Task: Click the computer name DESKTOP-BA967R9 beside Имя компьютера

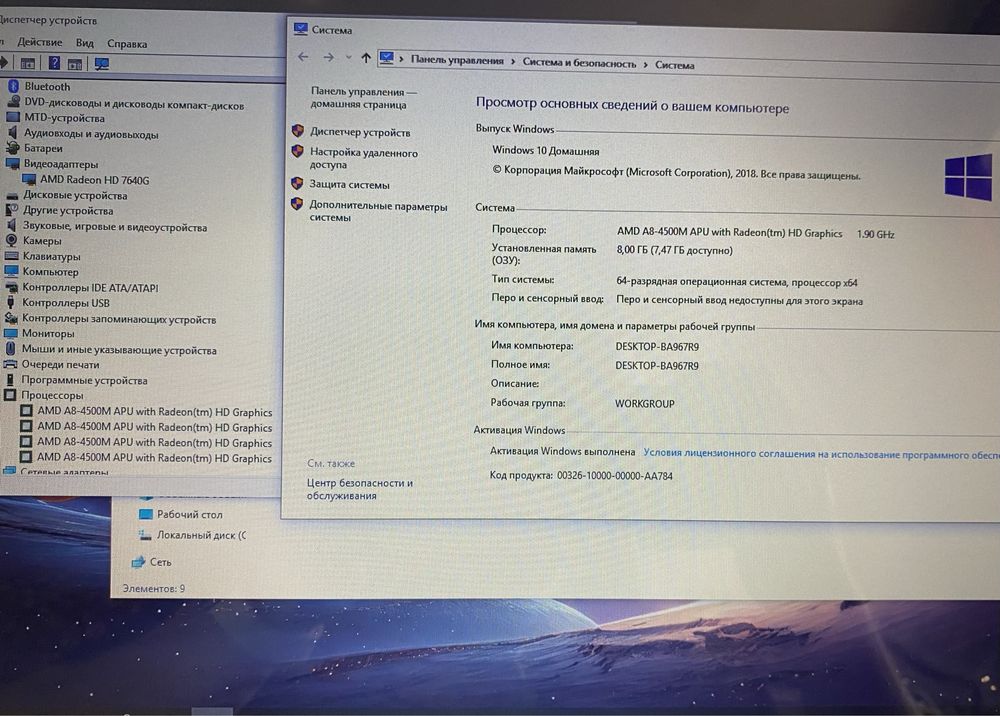Action: point(657,347)
